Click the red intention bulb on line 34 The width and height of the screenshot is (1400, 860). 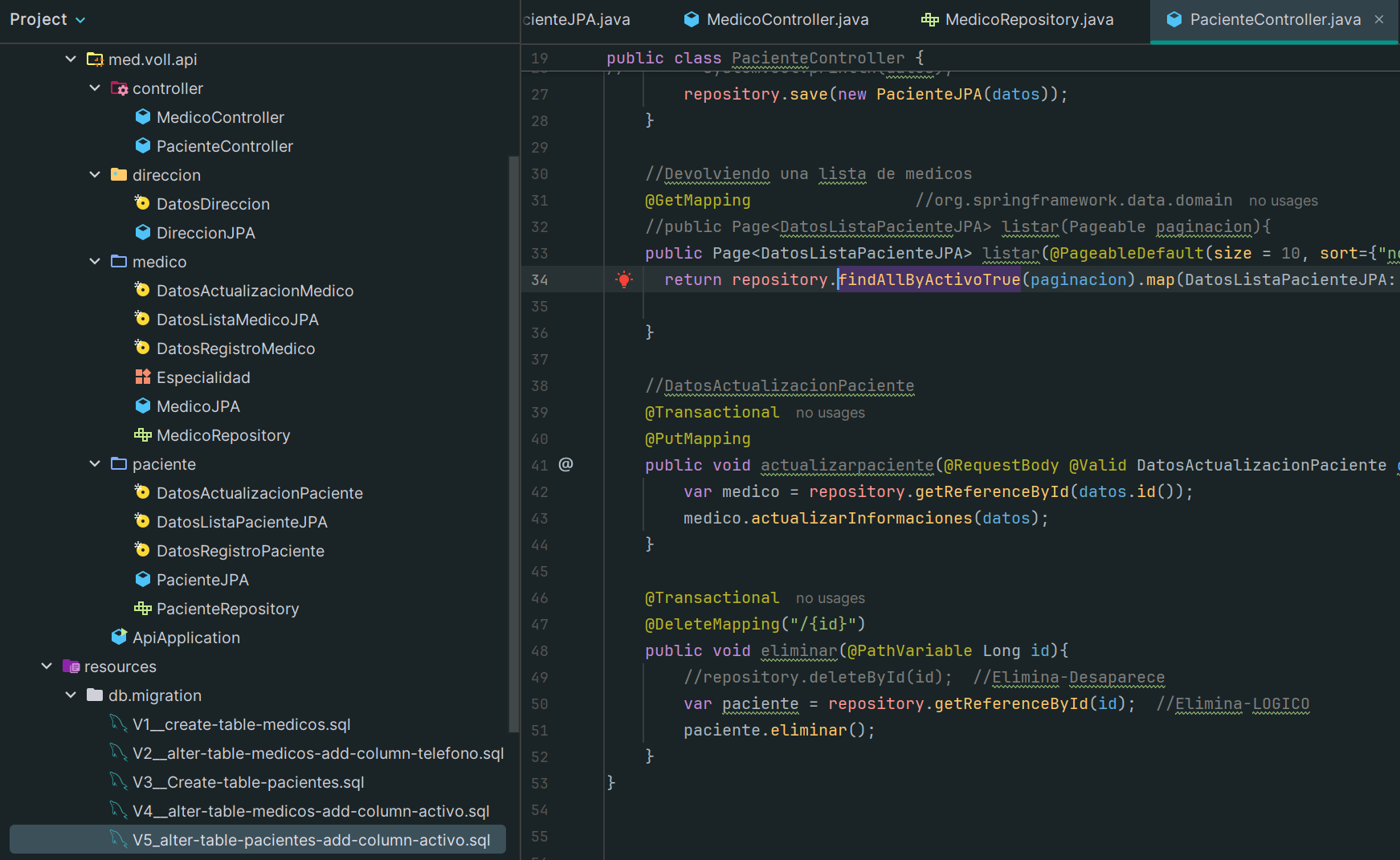(x=624, y=279)
